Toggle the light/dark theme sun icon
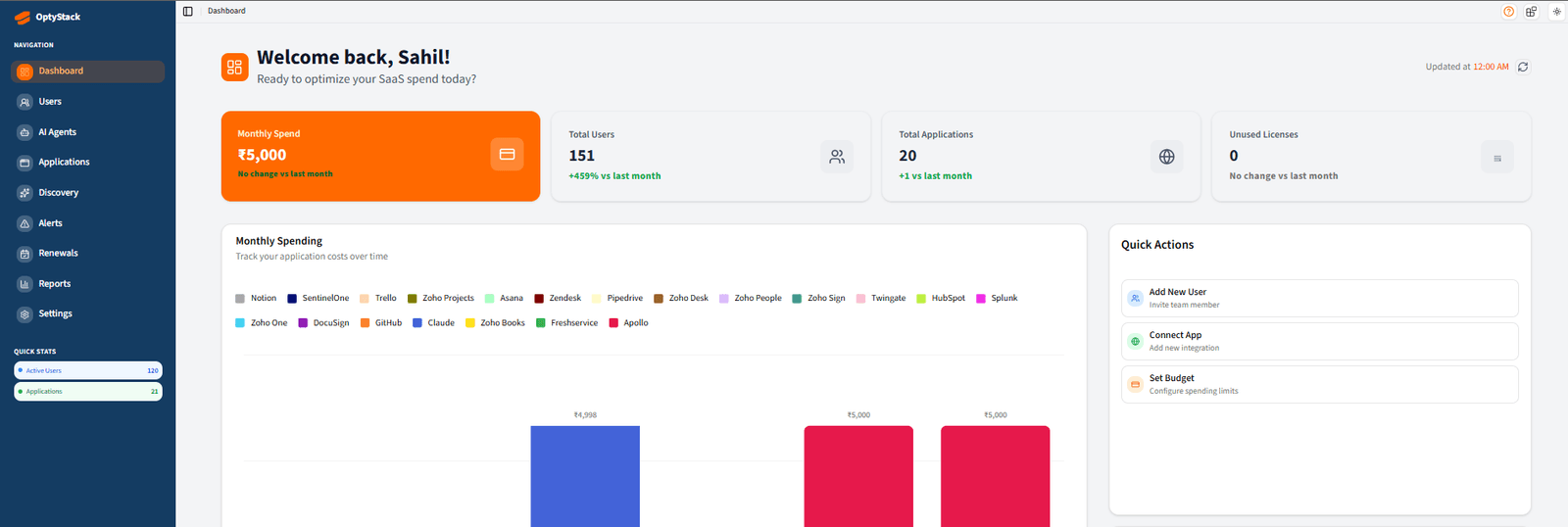Viewport: 1568px width, 527px height. click(1556, 12)
